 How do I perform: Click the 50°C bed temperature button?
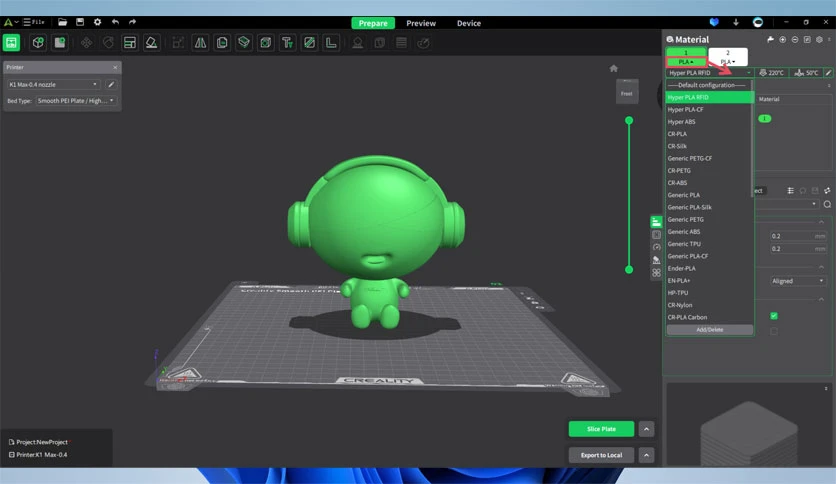(806, 72)
